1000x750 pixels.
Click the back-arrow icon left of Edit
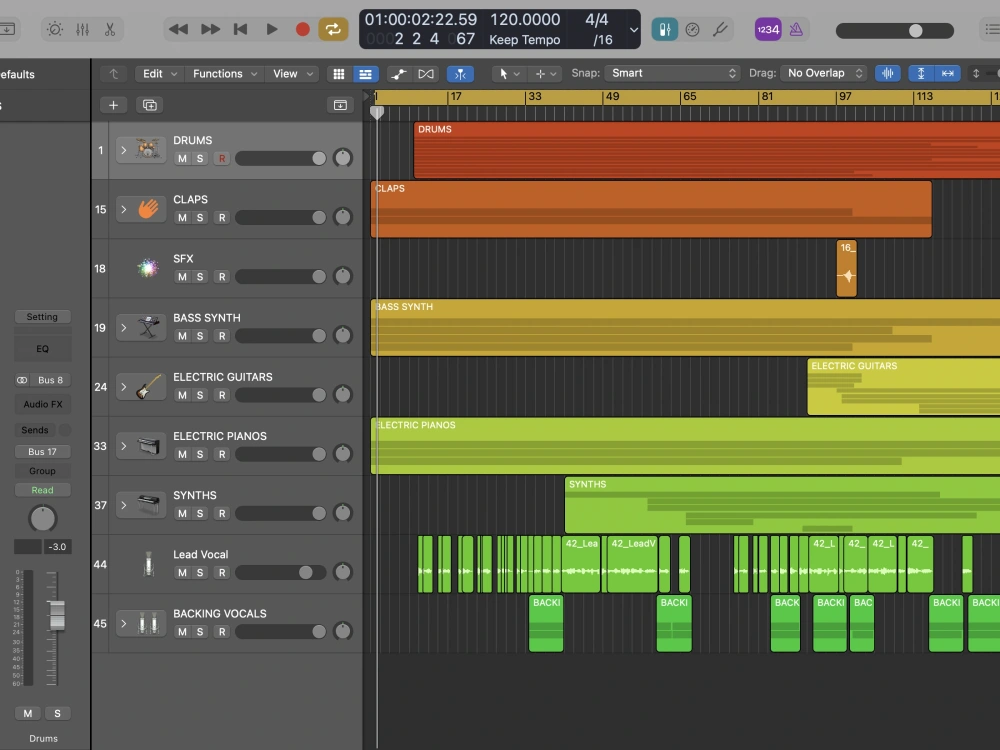pos(114,74)
